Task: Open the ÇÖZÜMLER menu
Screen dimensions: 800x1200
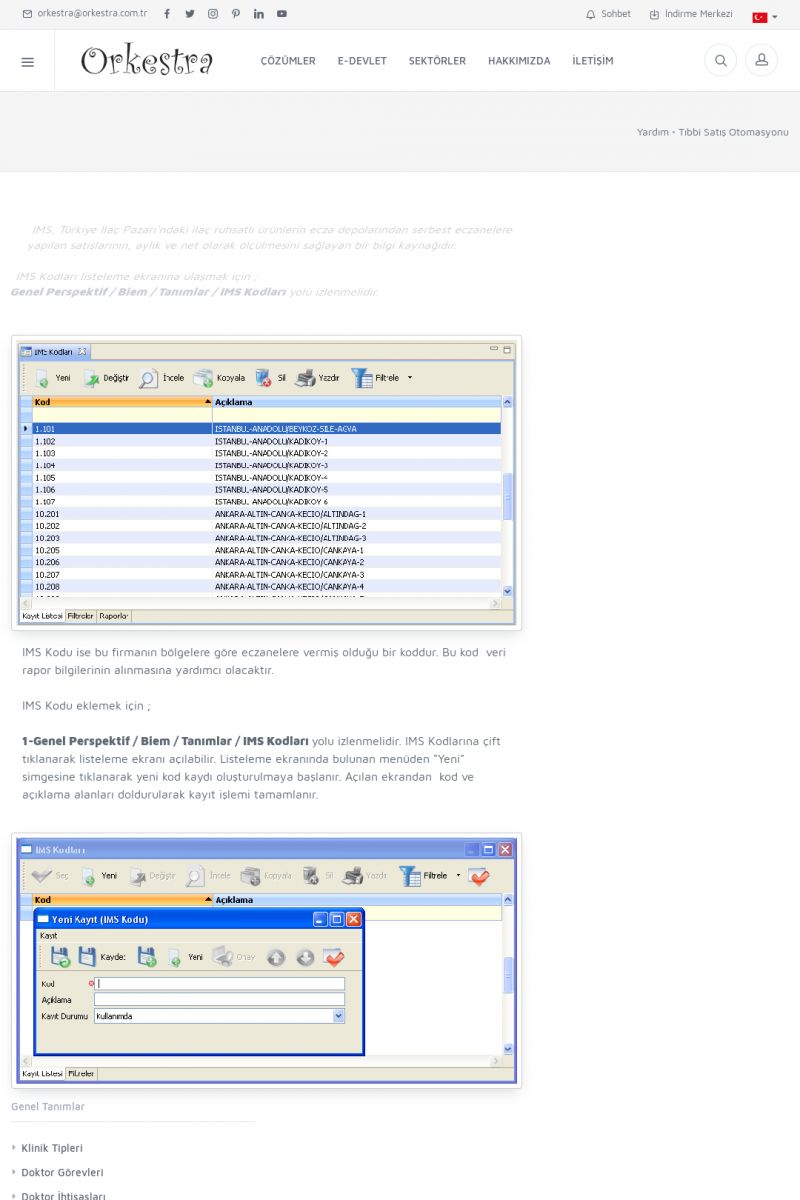Action: click(x=288, y=61)
